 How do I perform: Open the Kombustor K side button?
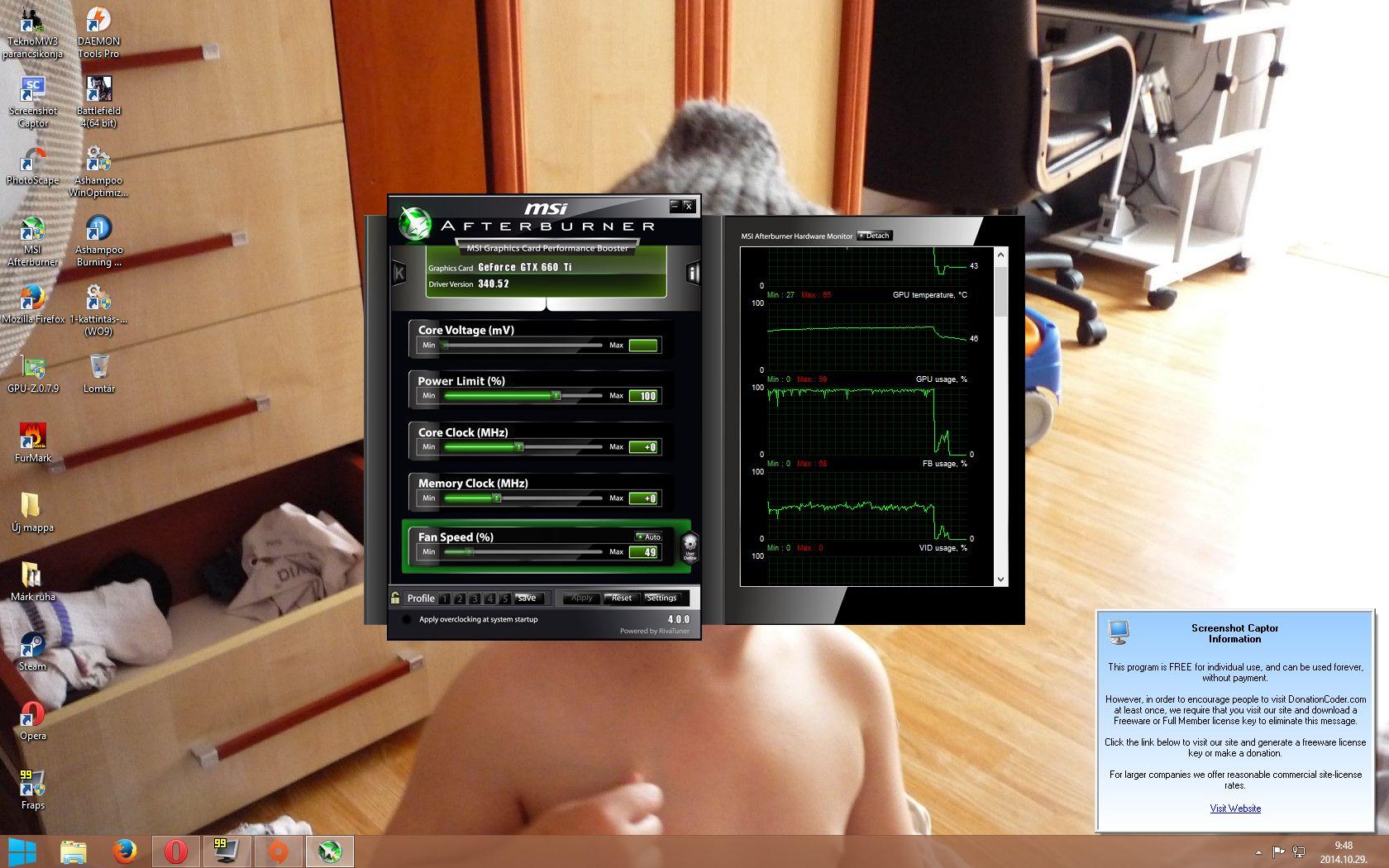click(x=399, y=273)
